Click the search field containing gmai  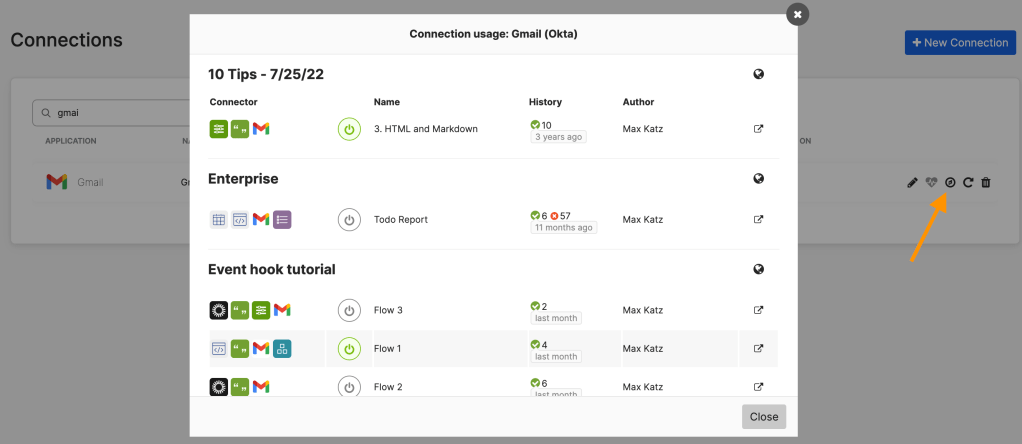pyautogui.click(x=111, y=113)
